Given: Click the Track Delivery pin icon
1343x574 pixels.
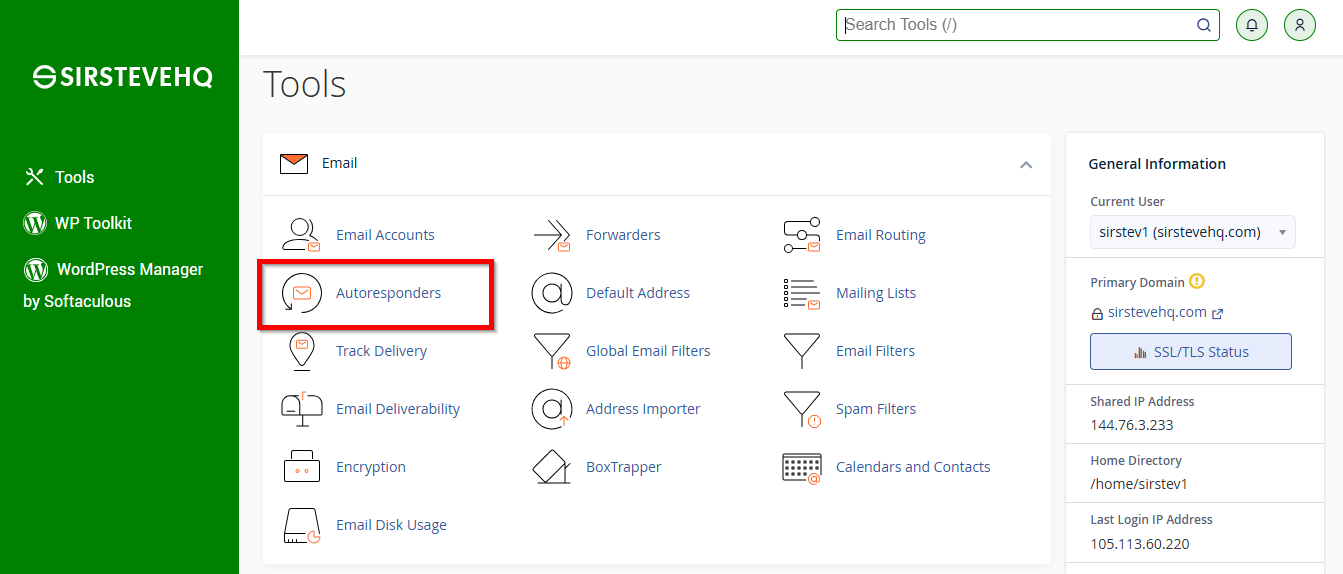Looking at the screenshot, I should pos(301,351).
